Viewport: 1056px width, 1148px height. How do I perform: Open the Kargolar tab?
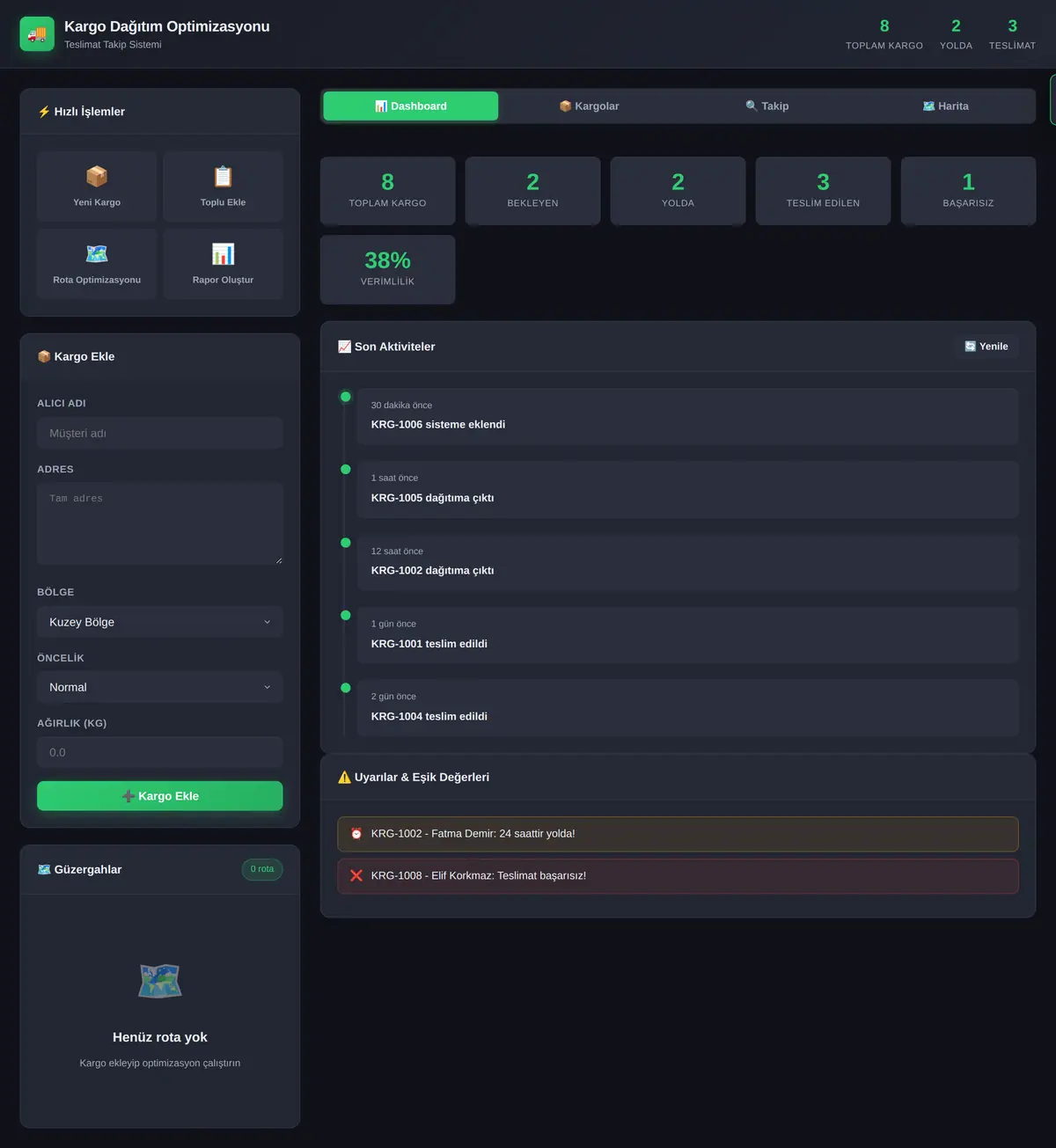click(589, 106)
